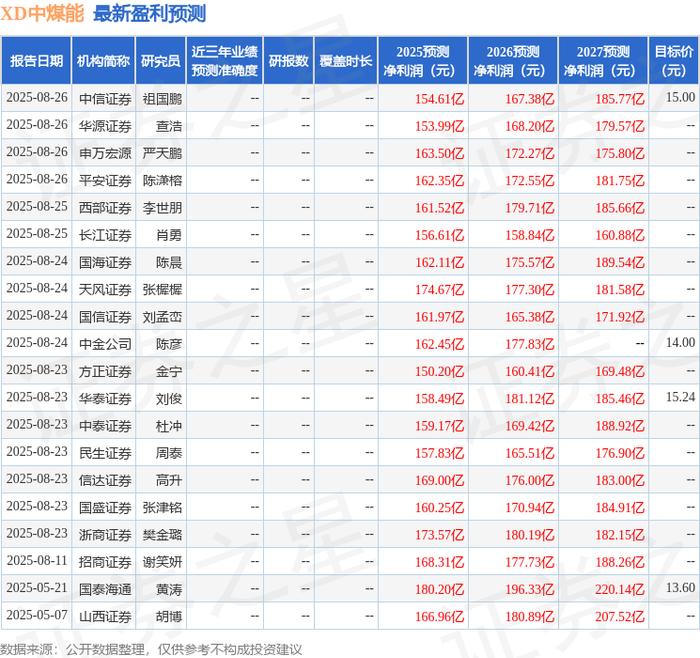Click the 174.67亿 profit value

pyautogui.click(x=440, y=289)
